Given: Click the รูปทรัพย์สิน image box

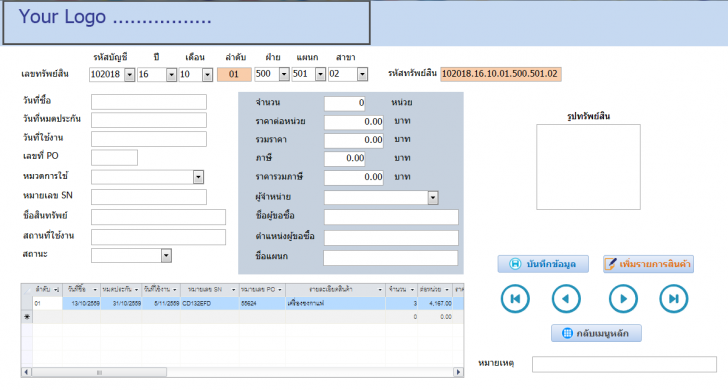Looking at the screenshot, I should [x=588, y=167].
